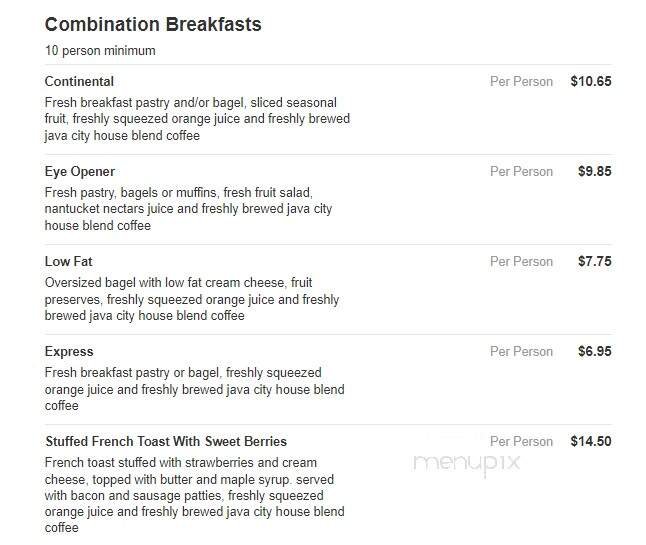The height and width of the screenshot is (545, 646).
Task: Click the $9.85 Eye Opener price
Action: [594, 172]
